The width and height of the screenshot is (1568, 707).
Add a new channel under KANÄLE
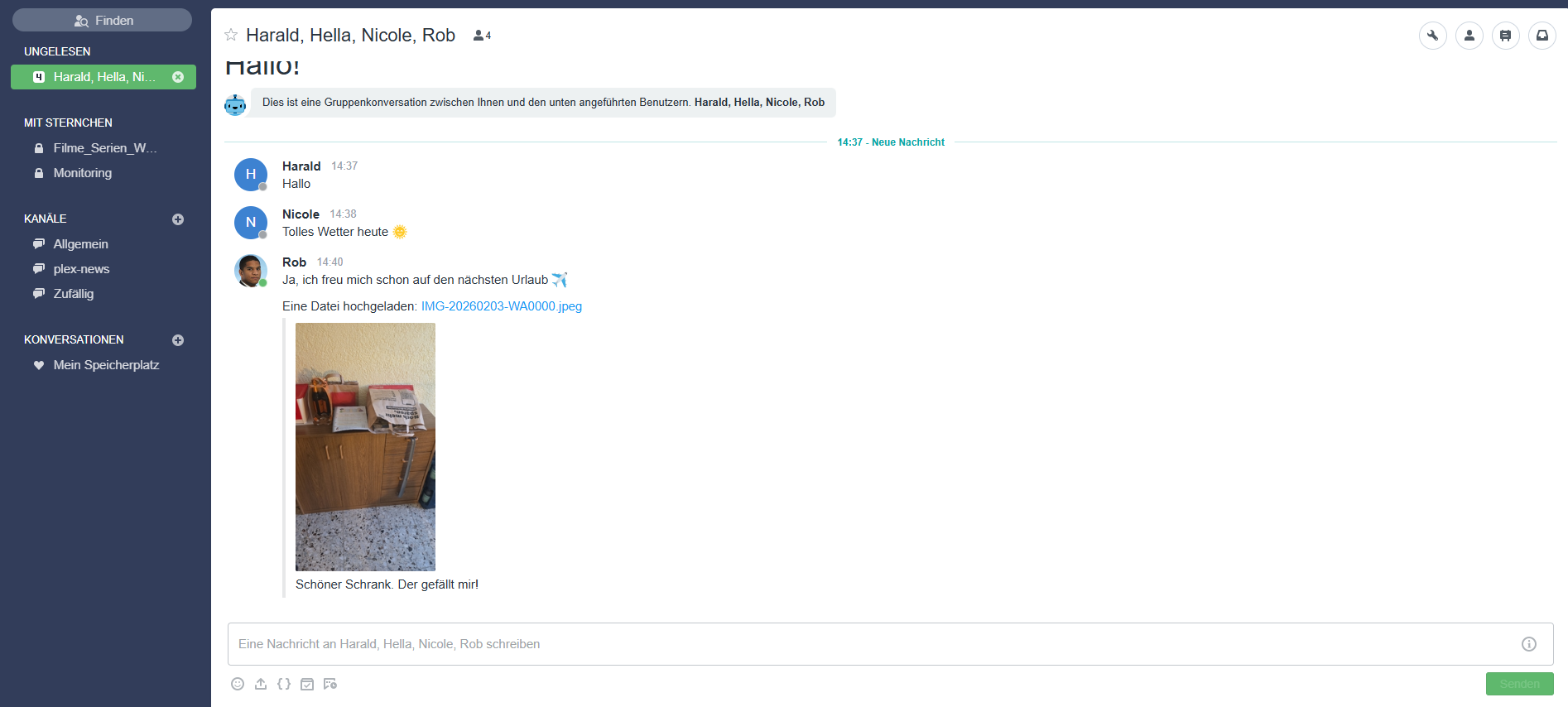pyautogui.click(x=178, y=219)
